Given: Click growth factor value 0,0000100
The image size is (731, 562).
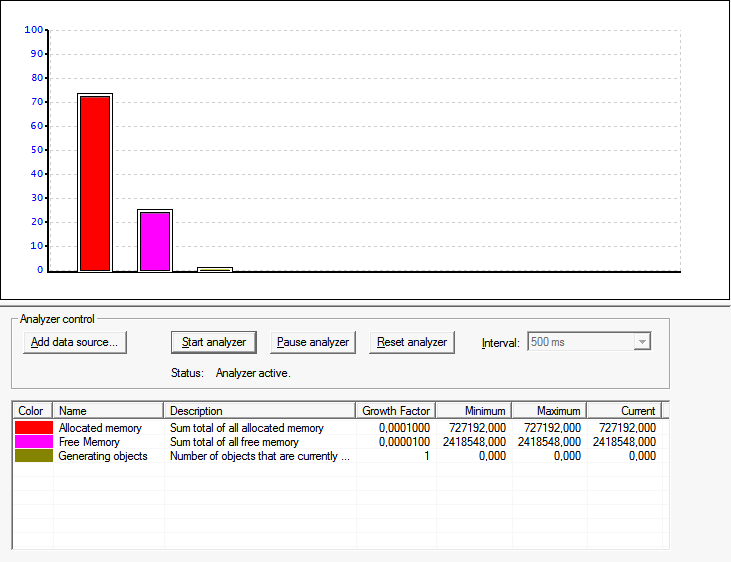Looking at the screenshot, I should 404,442.
